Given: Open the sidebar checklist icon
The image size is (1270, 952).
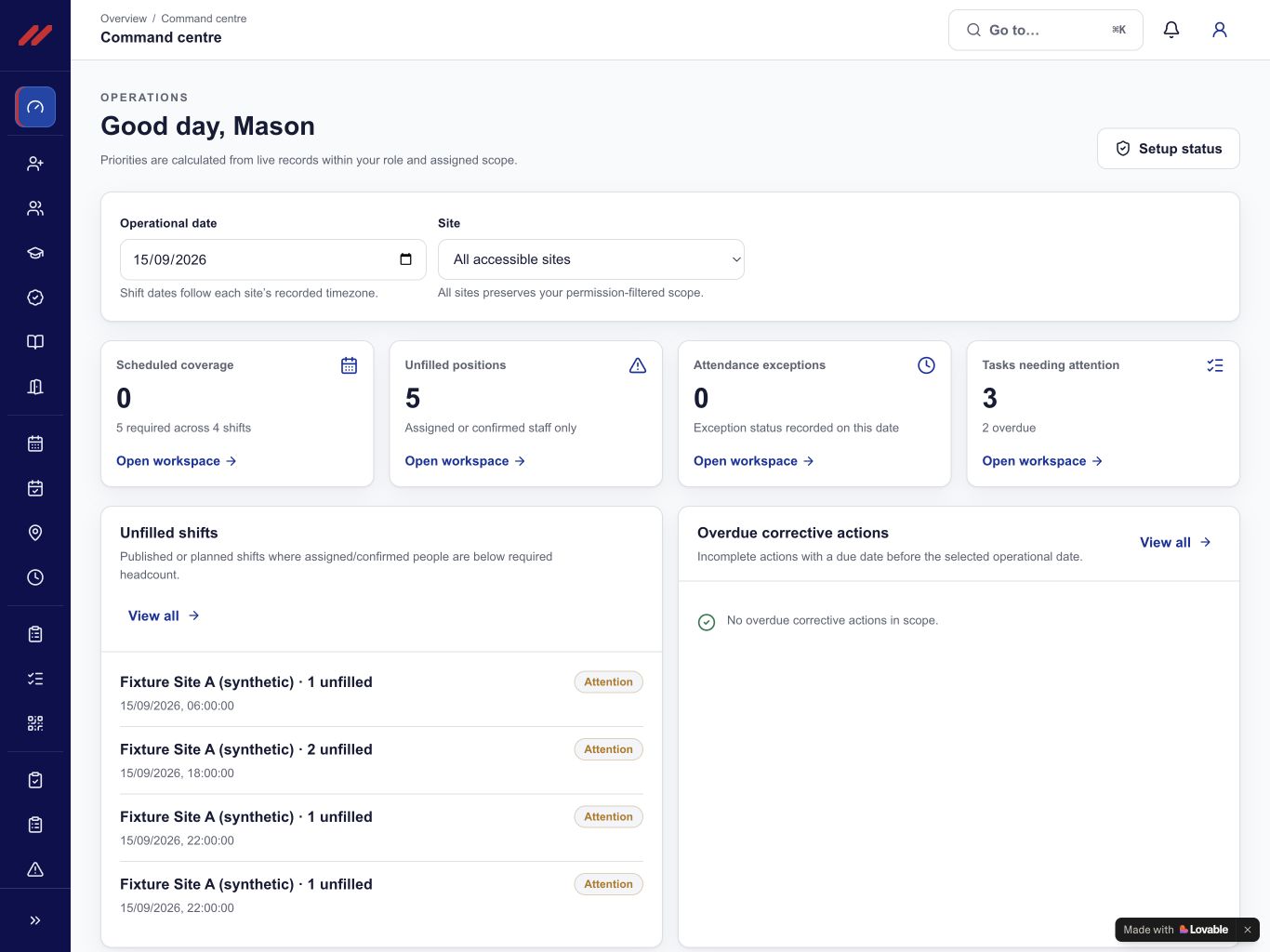Looking at the screenshot, I should click(x=35, y=679).
